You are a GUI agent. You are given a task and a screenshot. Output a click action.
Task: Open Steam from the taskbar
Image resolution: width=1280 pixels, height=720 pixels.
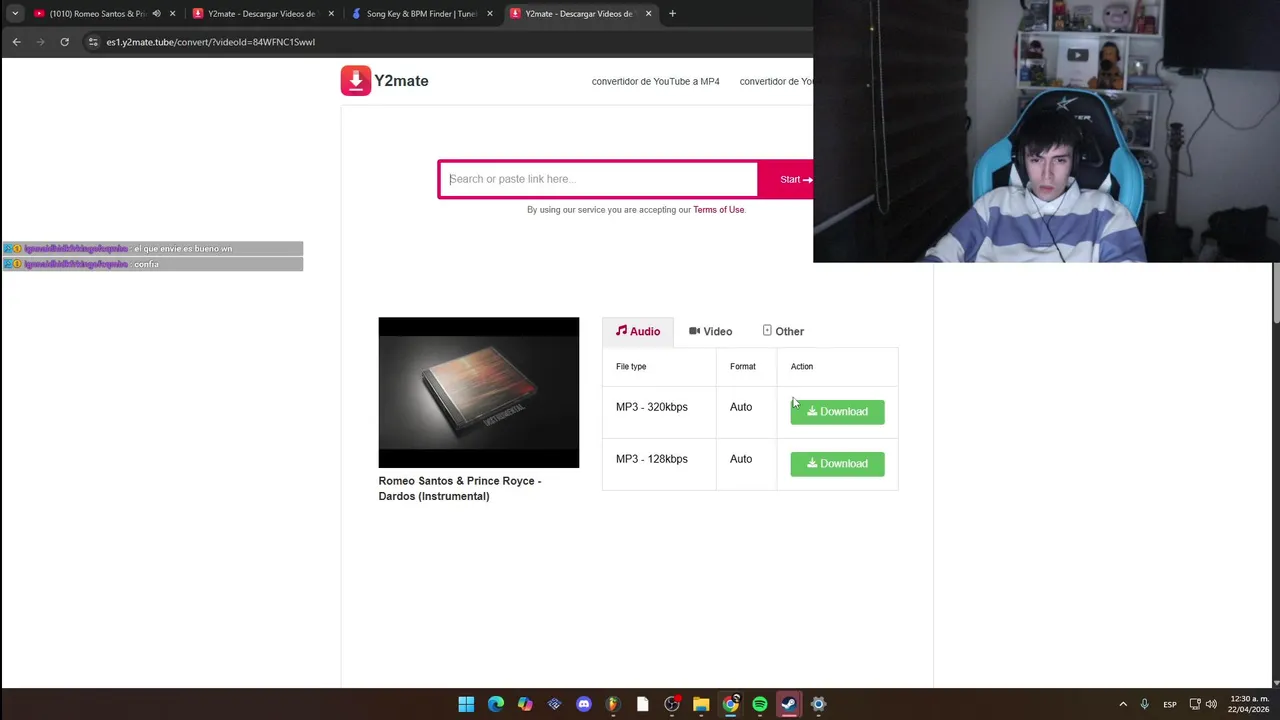789,704
